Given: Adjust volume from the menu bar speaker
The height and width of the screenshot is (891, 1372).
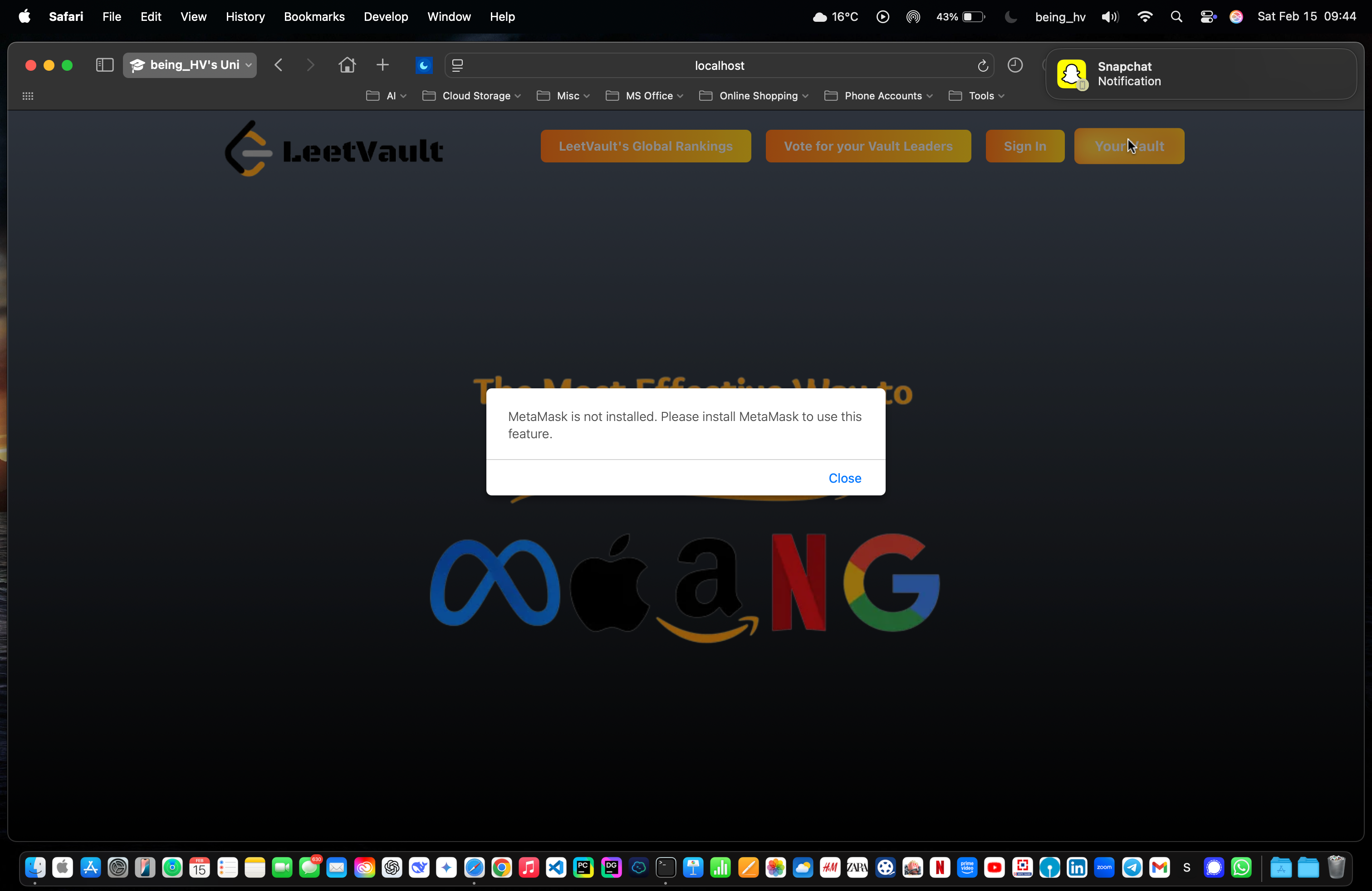Looking at the screenshot, I should 1109,17.
